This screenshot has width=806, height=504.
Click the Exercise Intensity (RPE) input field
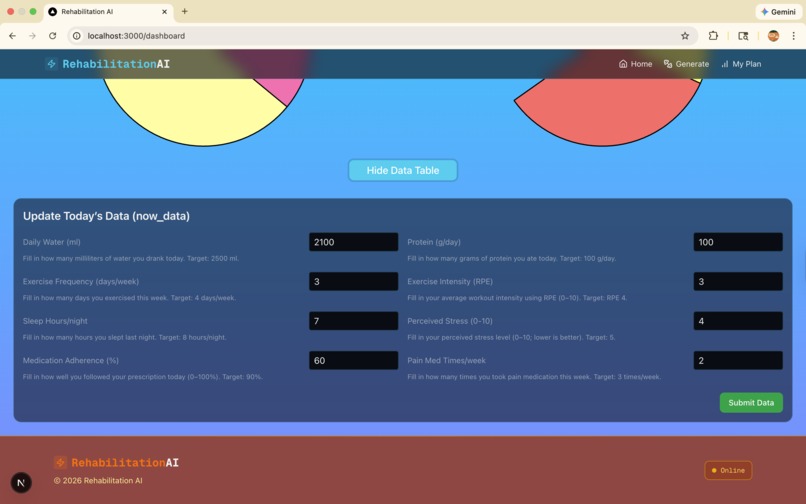pos(738,281)
